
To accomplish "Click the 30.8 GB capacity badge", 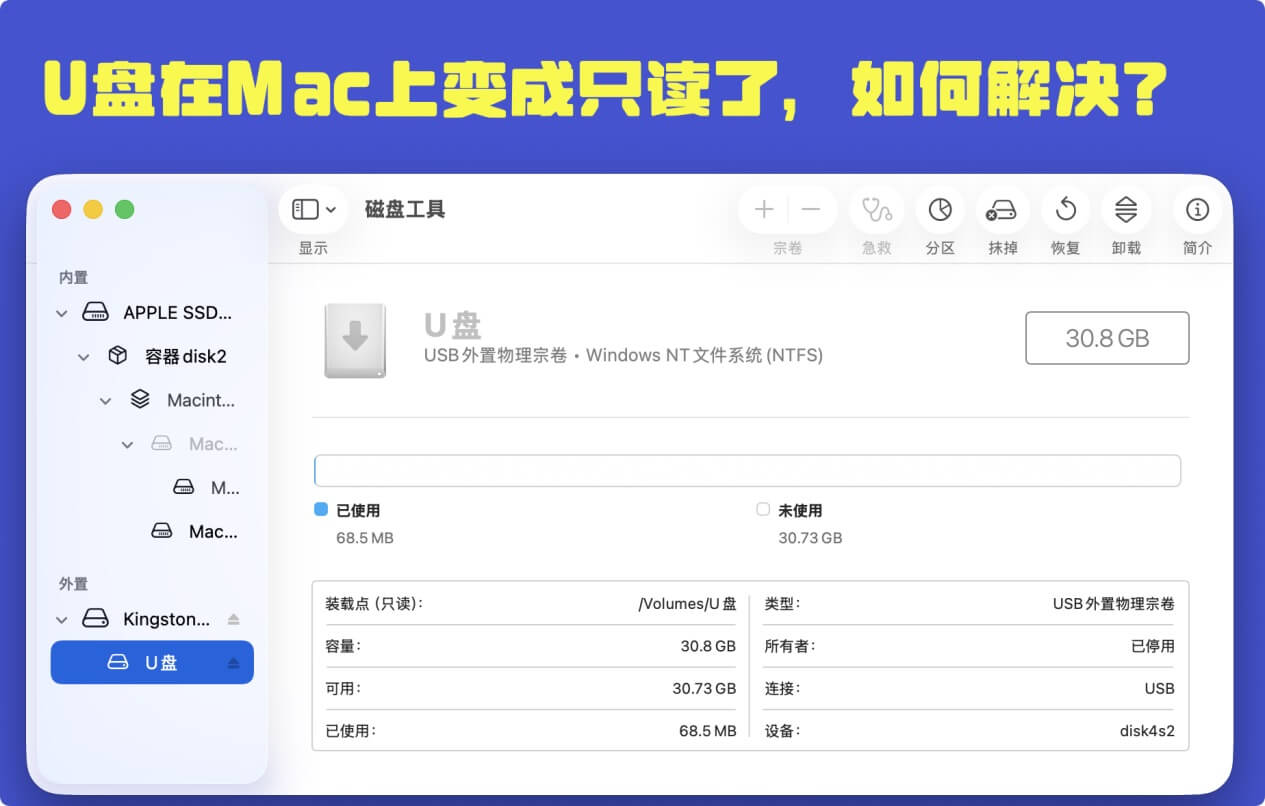I will [1106, 338].
